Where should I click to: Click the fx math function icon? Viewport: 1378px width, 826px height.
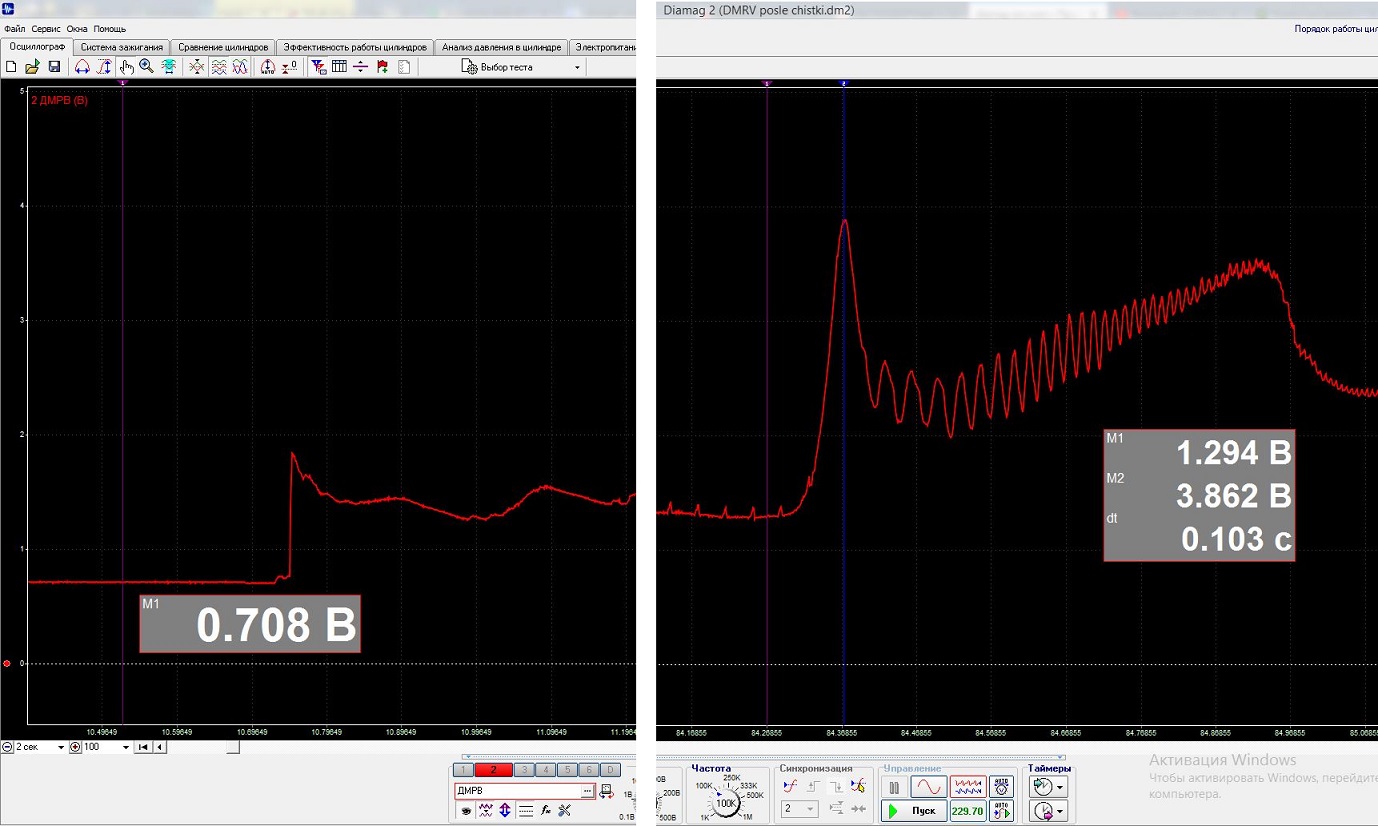click(546, 811)
